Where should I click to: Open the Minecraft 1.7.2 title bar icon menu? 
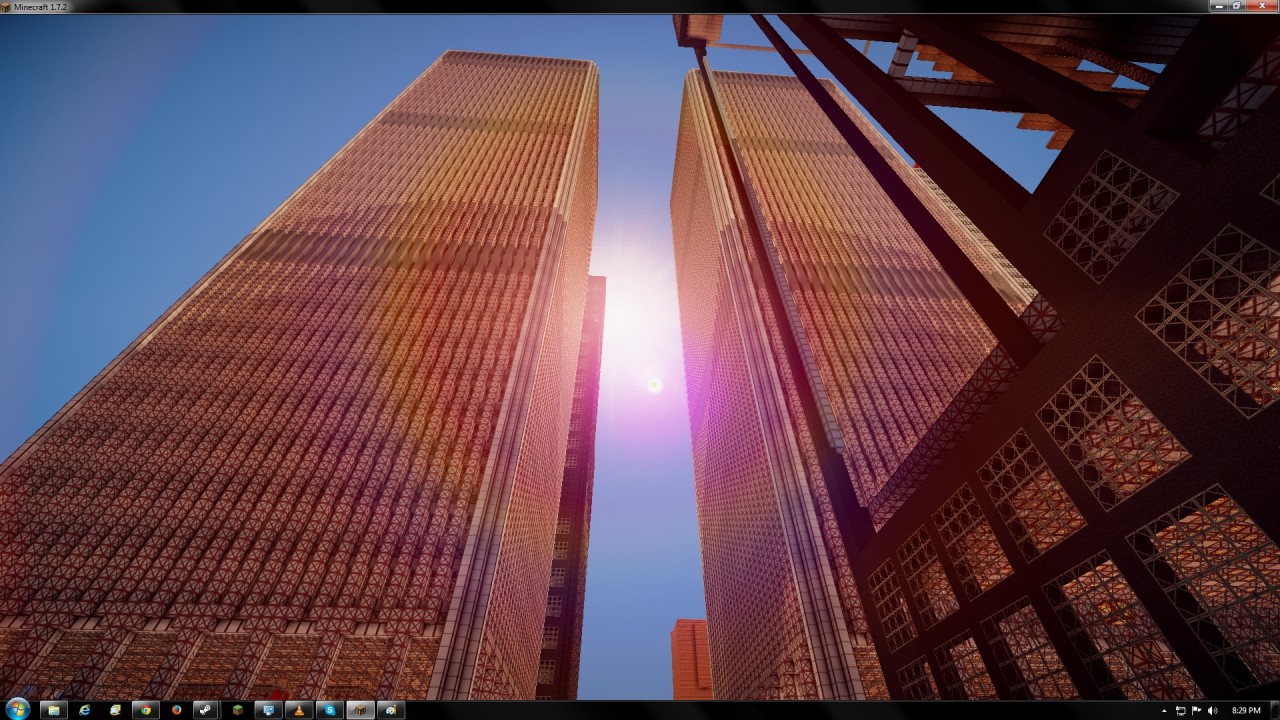(x=7, y=7)
